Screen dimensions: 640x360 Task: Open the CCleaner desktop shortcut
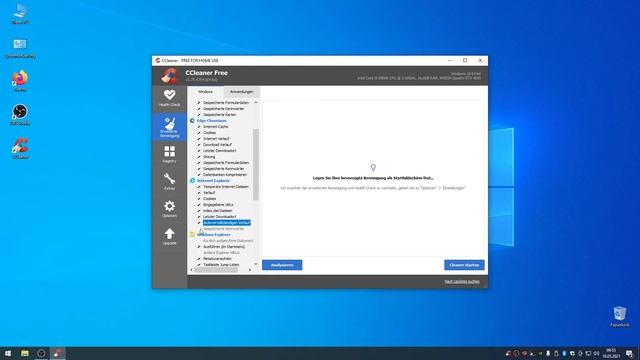20,148
